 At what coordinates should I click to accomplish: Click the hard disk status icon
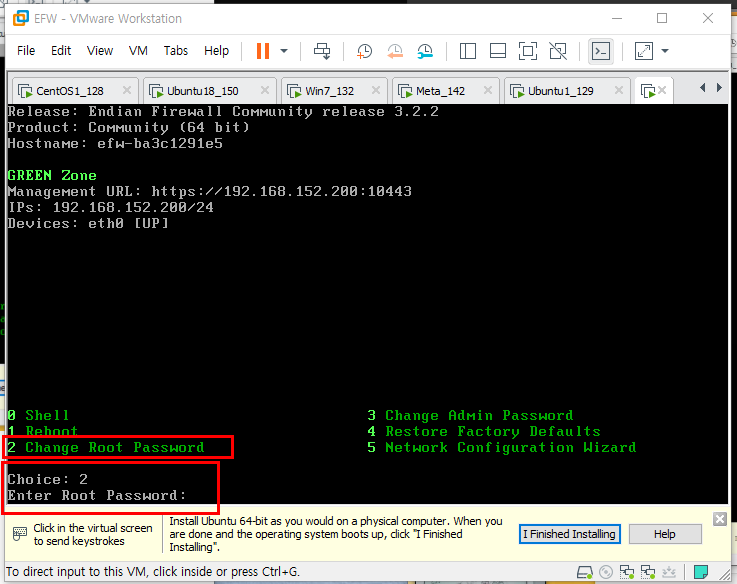tap(585, 572)
